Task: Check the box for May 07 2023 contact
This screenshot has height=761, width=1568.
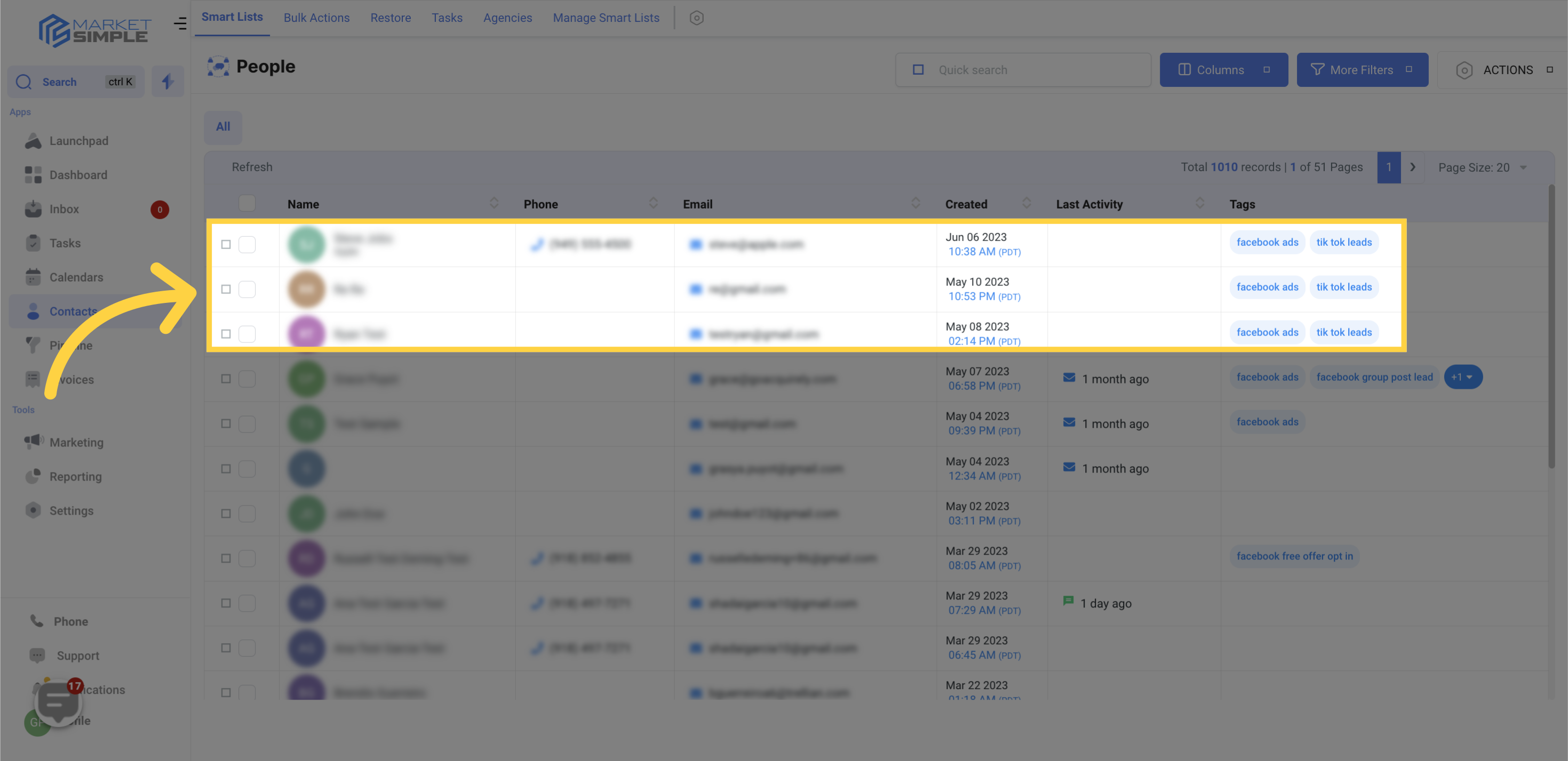Action: (x=246, y=379)
